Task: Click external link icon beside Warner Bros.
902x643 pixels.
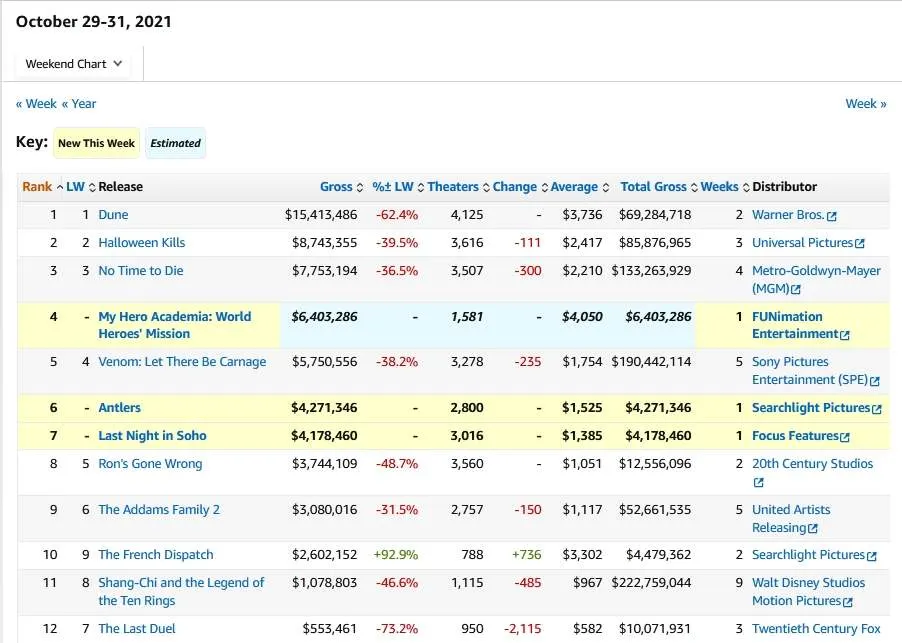Action: point(832,216)
